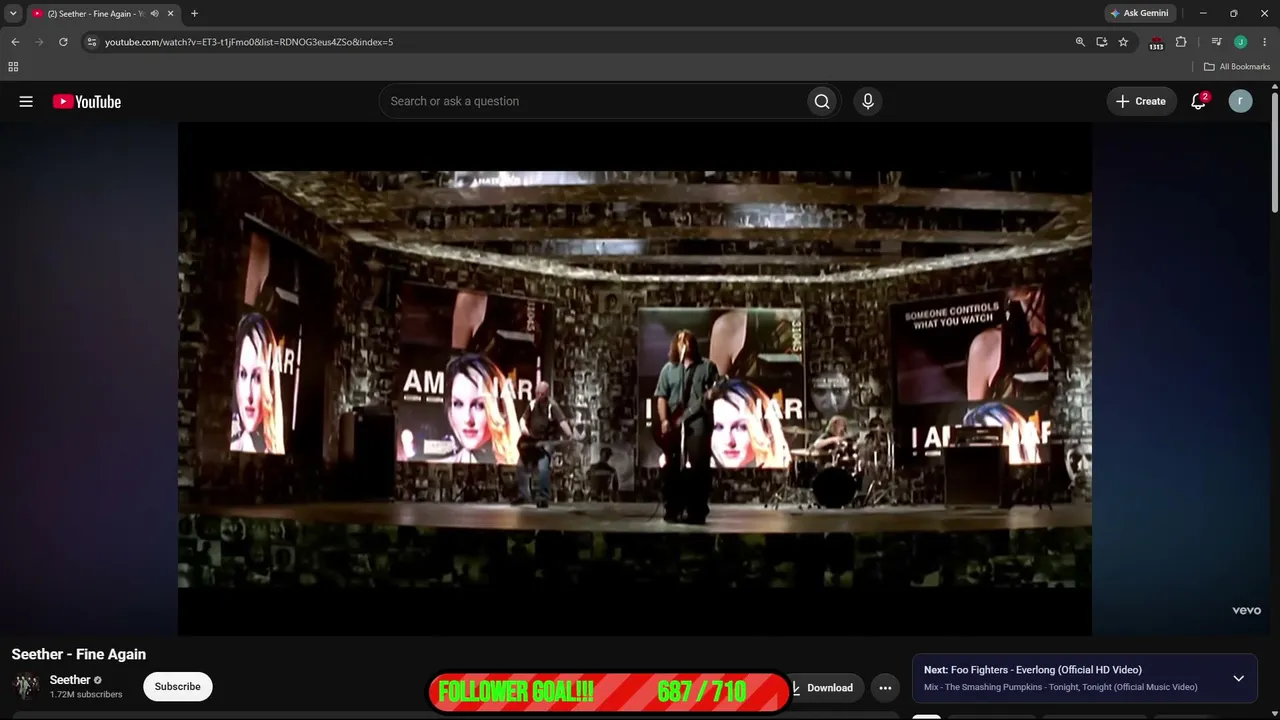Open the Seether channel name link

coord(70,680)
